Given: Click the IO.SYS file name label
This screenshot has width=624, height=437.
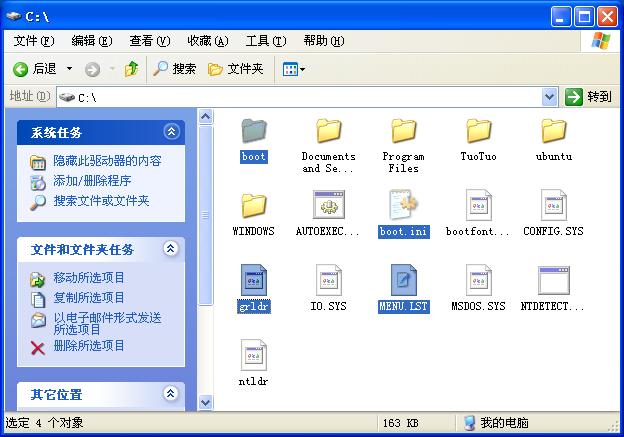Looking at the screenshot, I should coord(328,306).
